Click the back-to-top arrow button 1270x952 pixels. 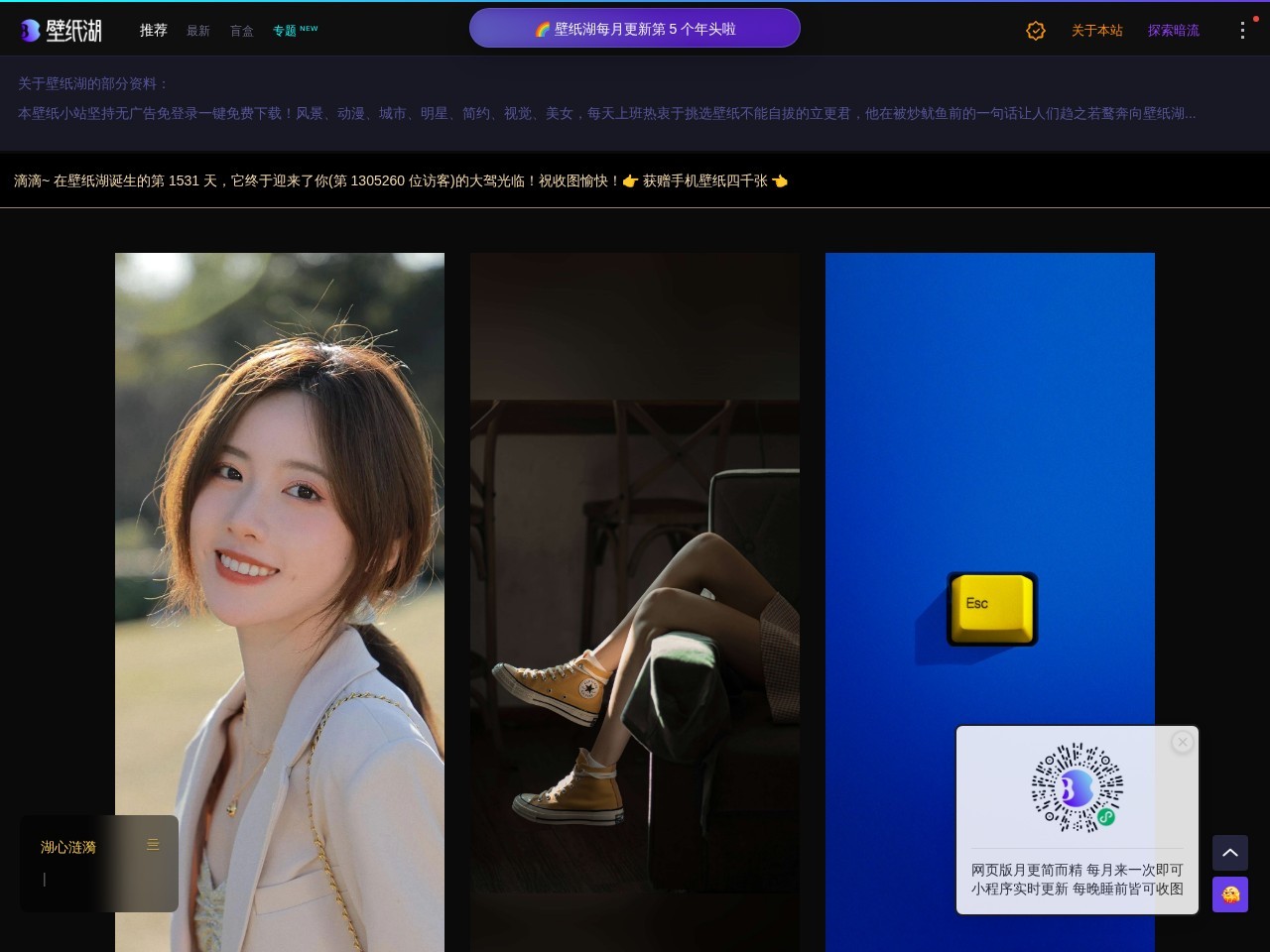(x=1229, y=853)
